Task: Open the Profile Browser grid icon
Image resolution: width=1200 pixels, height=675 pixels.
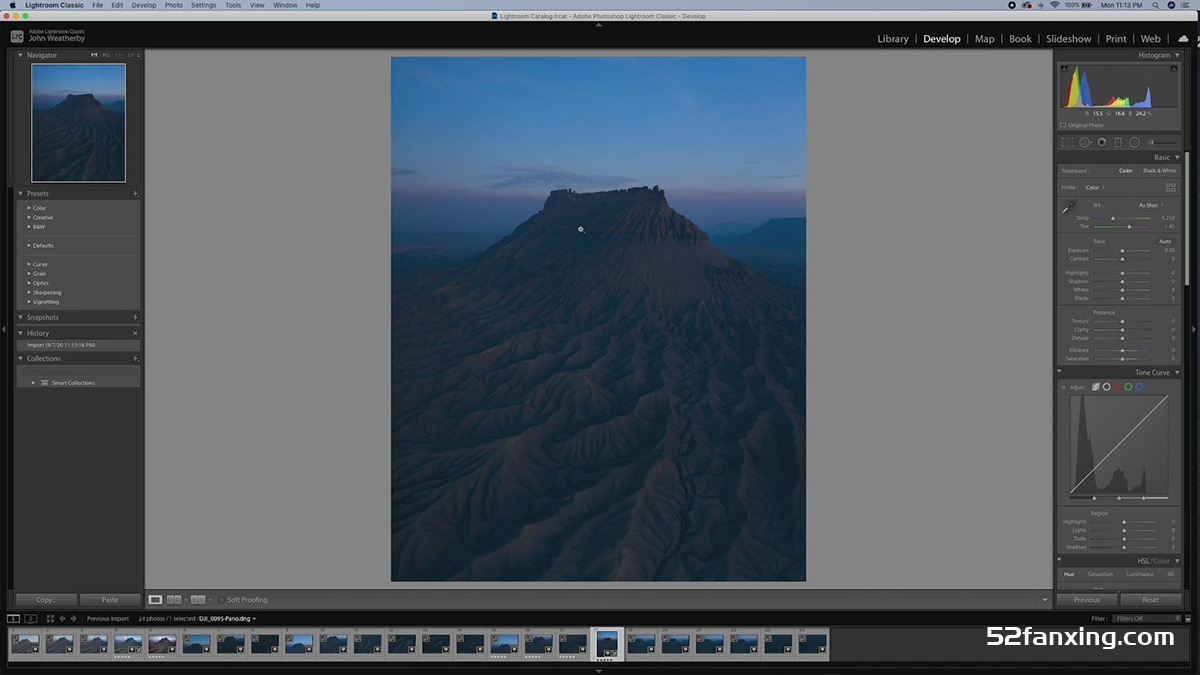Action: 1170,187
